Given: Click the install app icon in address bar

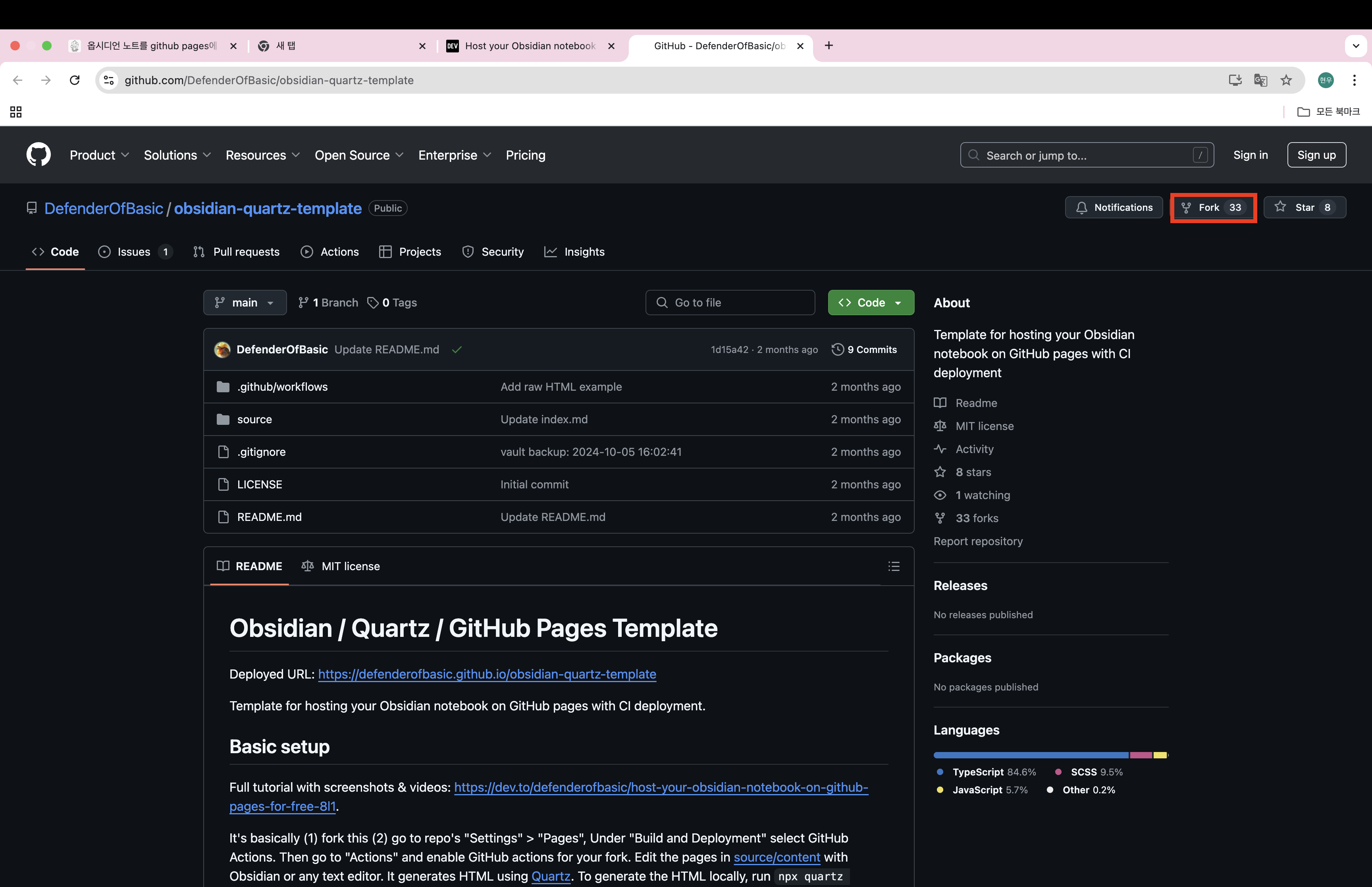Looking at the screenshot, I should click(1235, 80).
